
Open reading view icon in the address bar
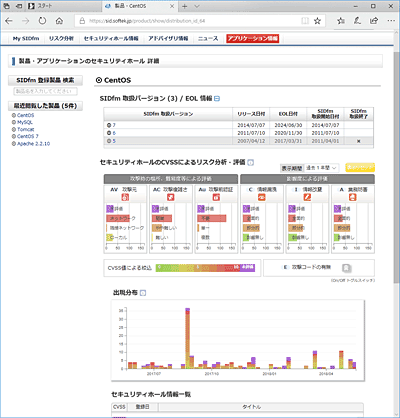[305, 21]
